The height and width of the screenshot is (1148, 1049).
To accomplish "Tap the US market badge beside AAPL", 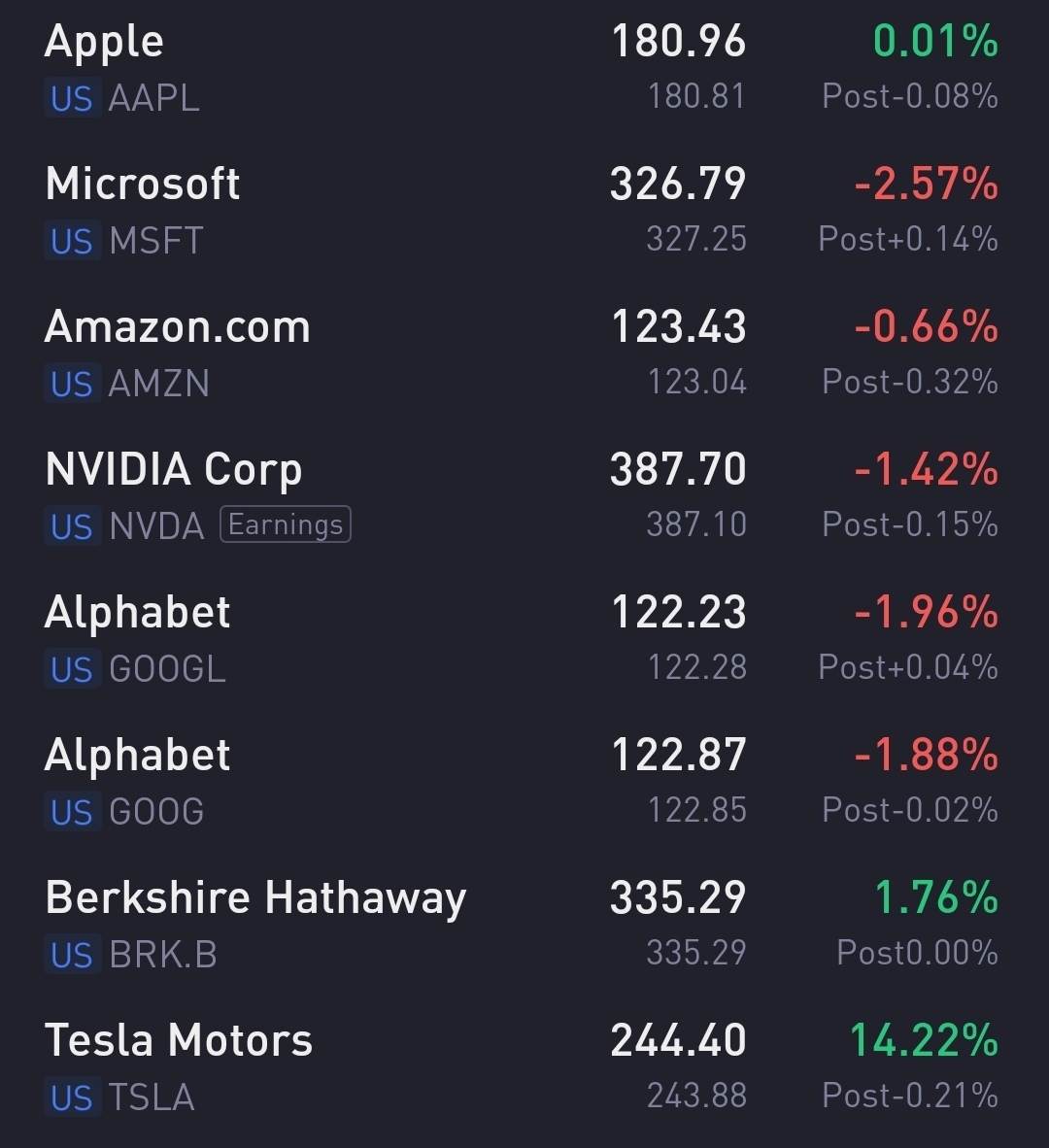I will coord(72,99).
